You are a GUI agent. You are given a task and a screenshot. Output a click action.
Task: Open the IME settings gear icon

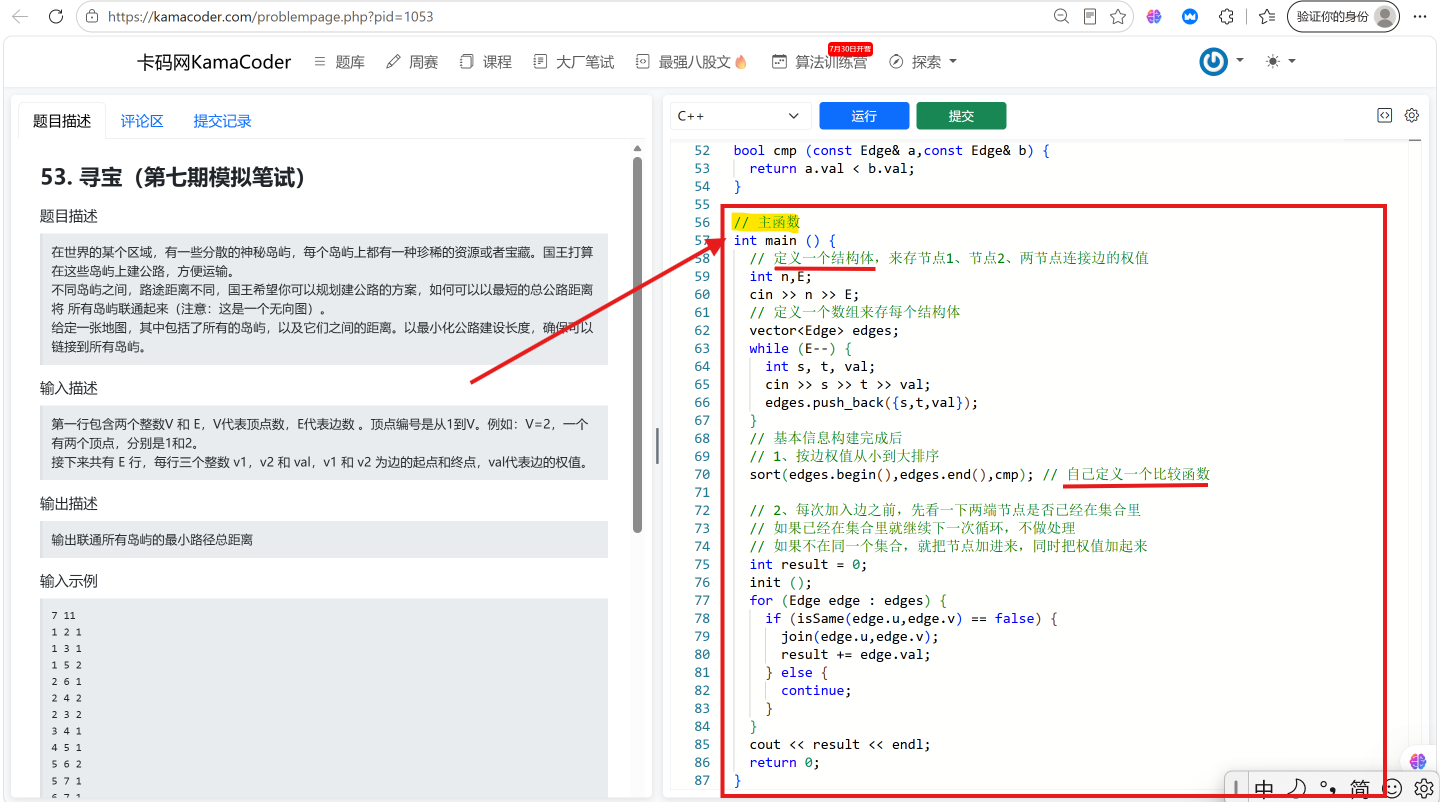click(x=1424, y=789)
